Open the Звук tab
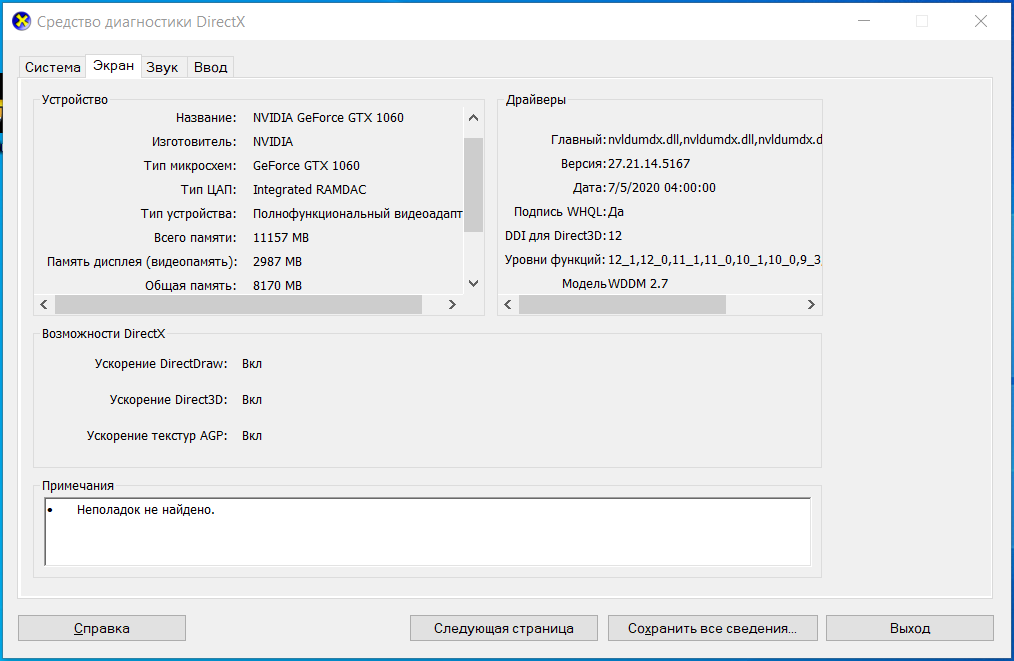The width and height of the screenshot is (1014, 661). pyautogui.click(x=162, y=67)
